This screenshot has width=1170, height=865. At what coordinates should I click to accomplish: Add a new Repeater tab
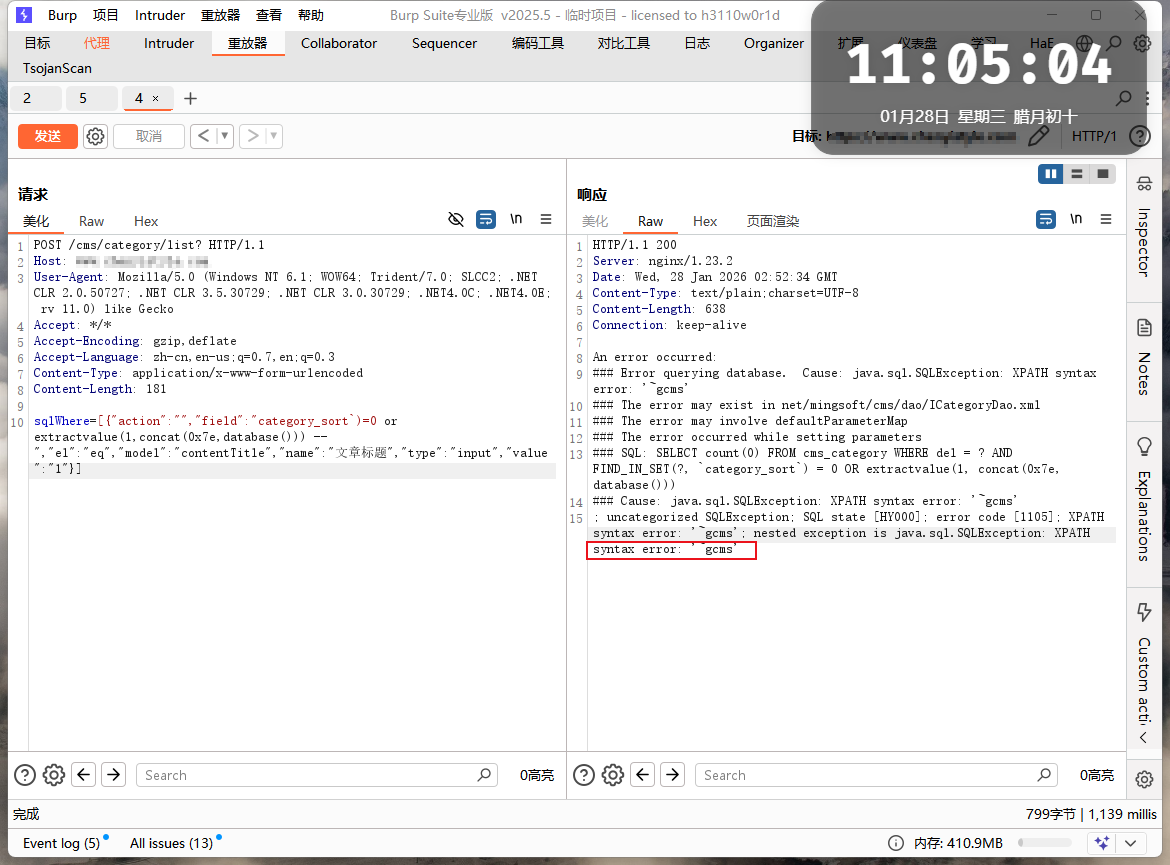(190, 99)
